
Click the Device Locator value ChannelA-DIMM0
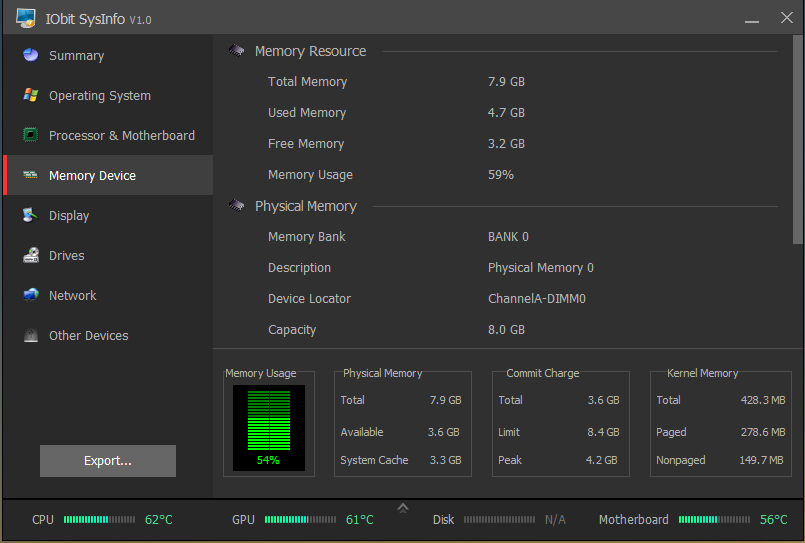click(x=536, y=299)
